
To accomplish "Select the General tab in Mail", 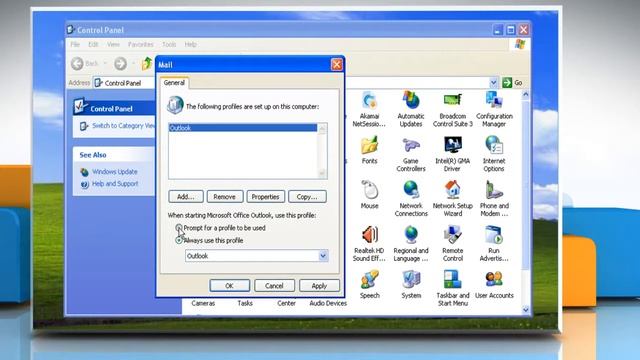I will 174,83.
